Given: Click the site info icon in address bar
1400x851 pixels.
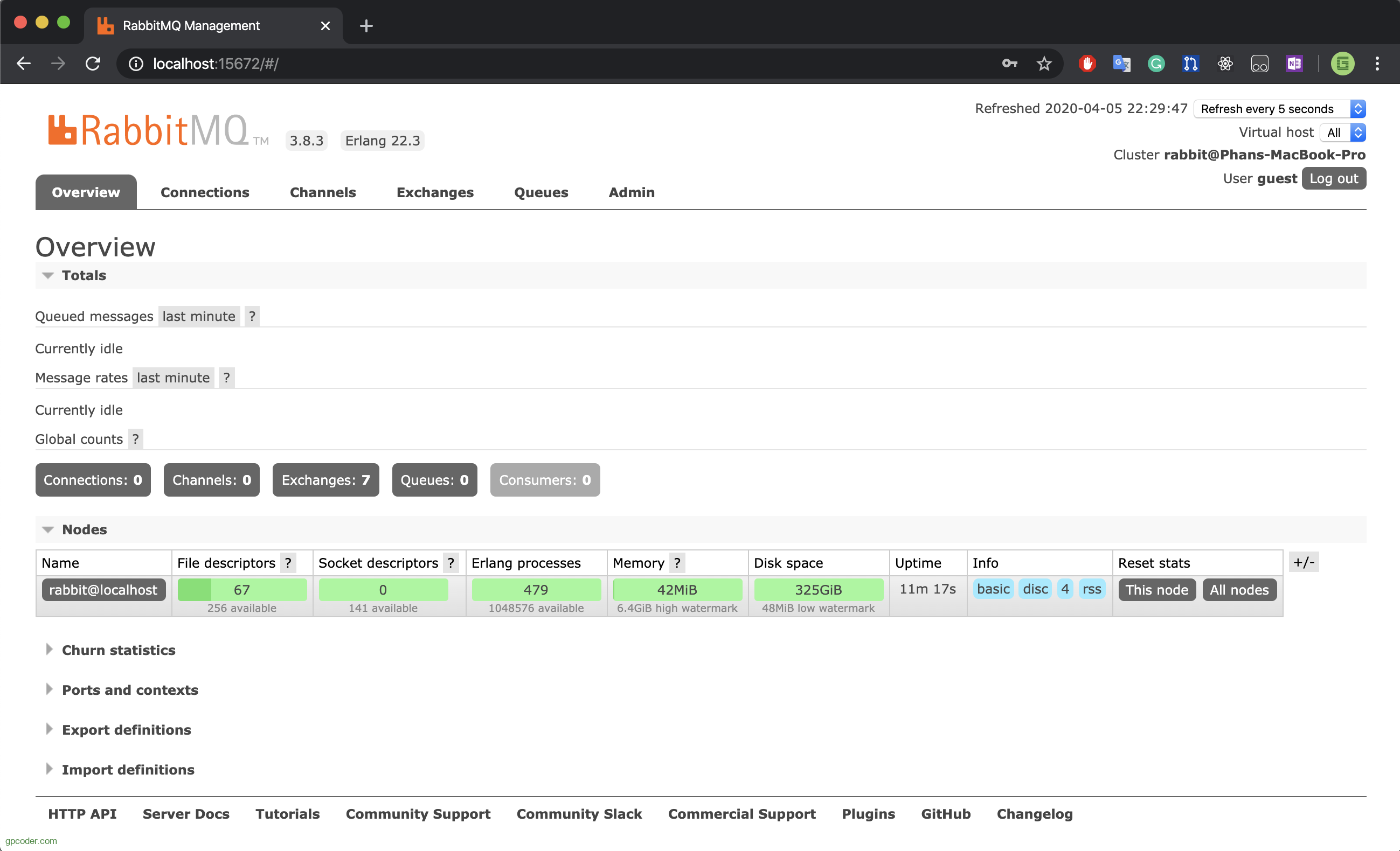Looking at the screenshot, I should pos(136,64).
